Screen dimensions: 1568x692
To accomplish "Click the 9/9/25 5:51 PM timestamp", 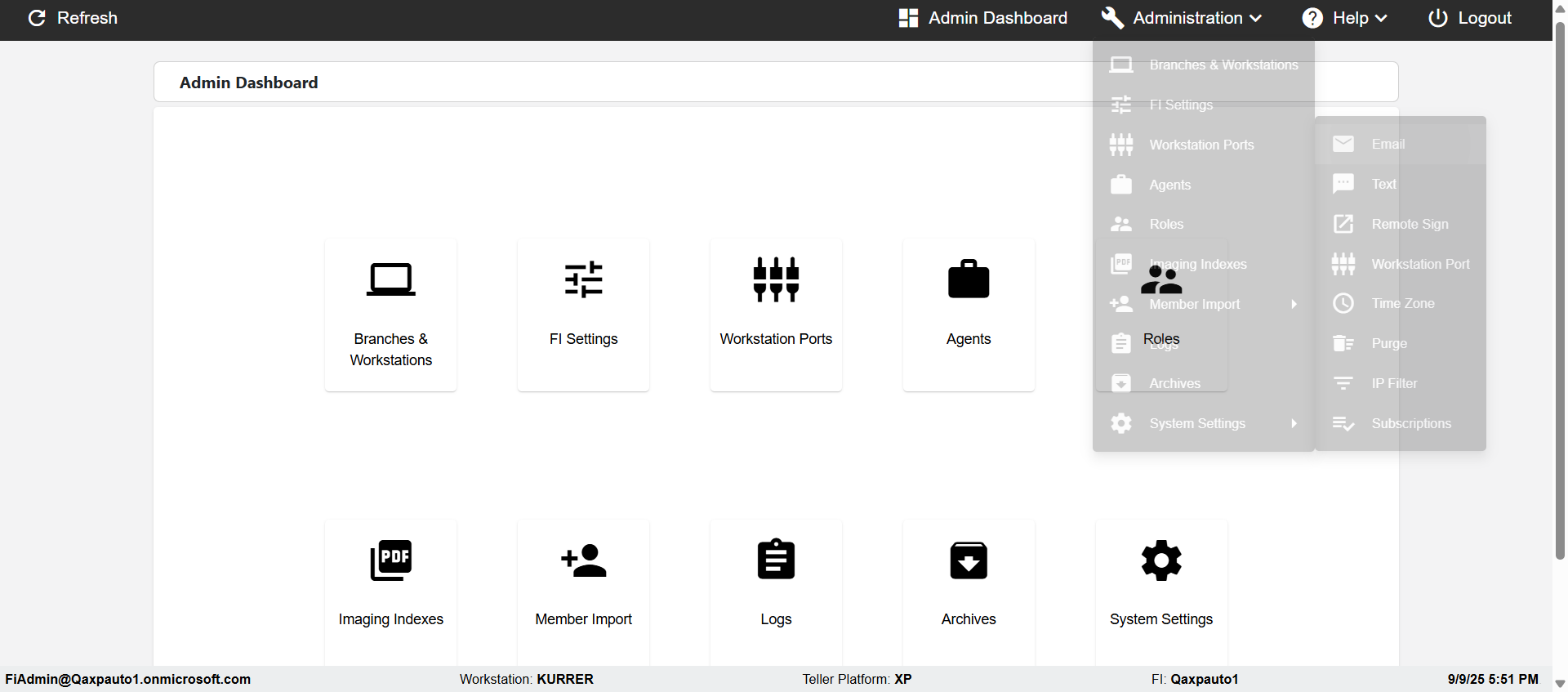I will (1493, 679).
